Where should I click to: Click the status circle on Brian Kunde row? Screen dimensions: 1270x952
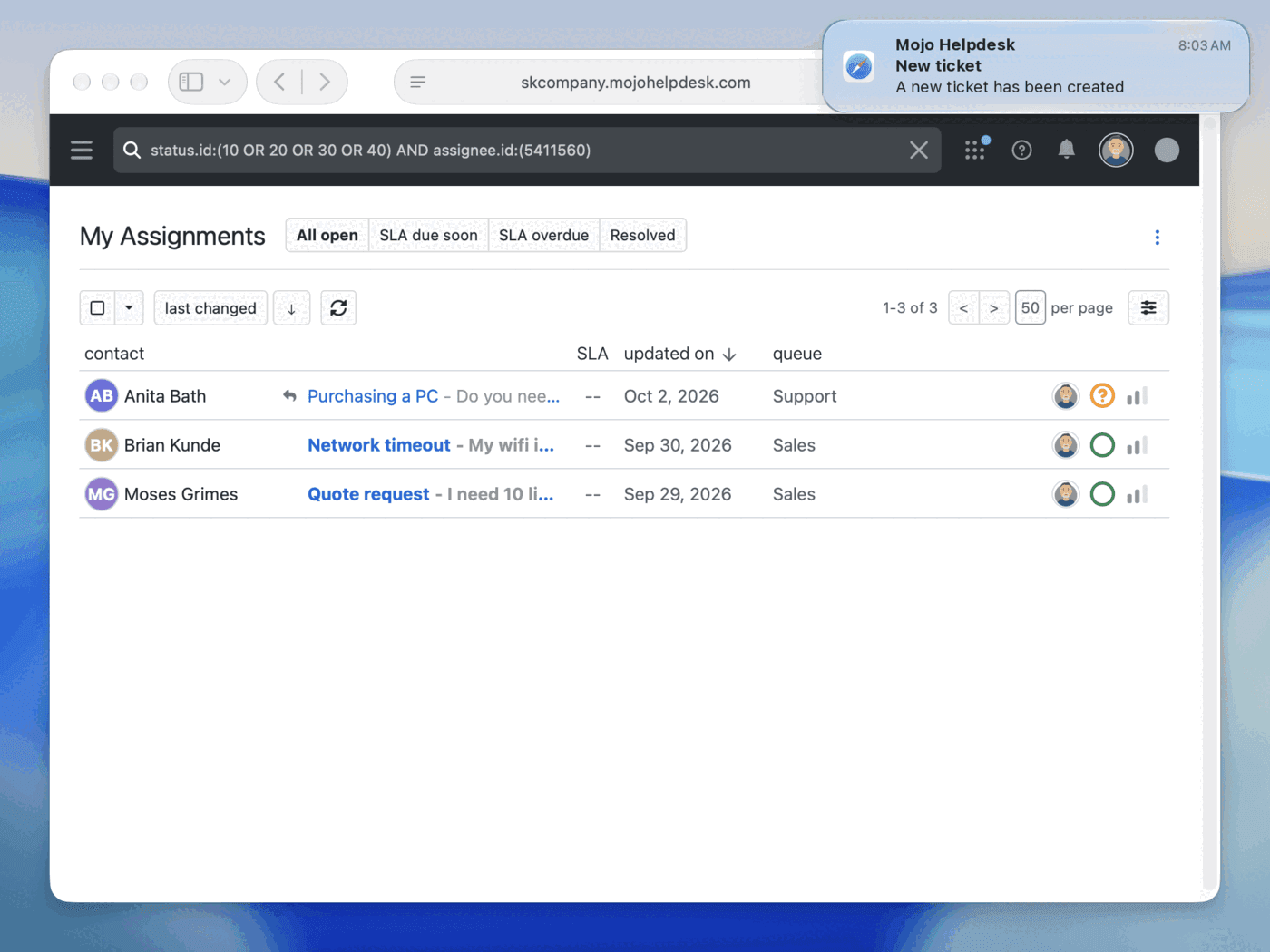[x=1102, y=445]
